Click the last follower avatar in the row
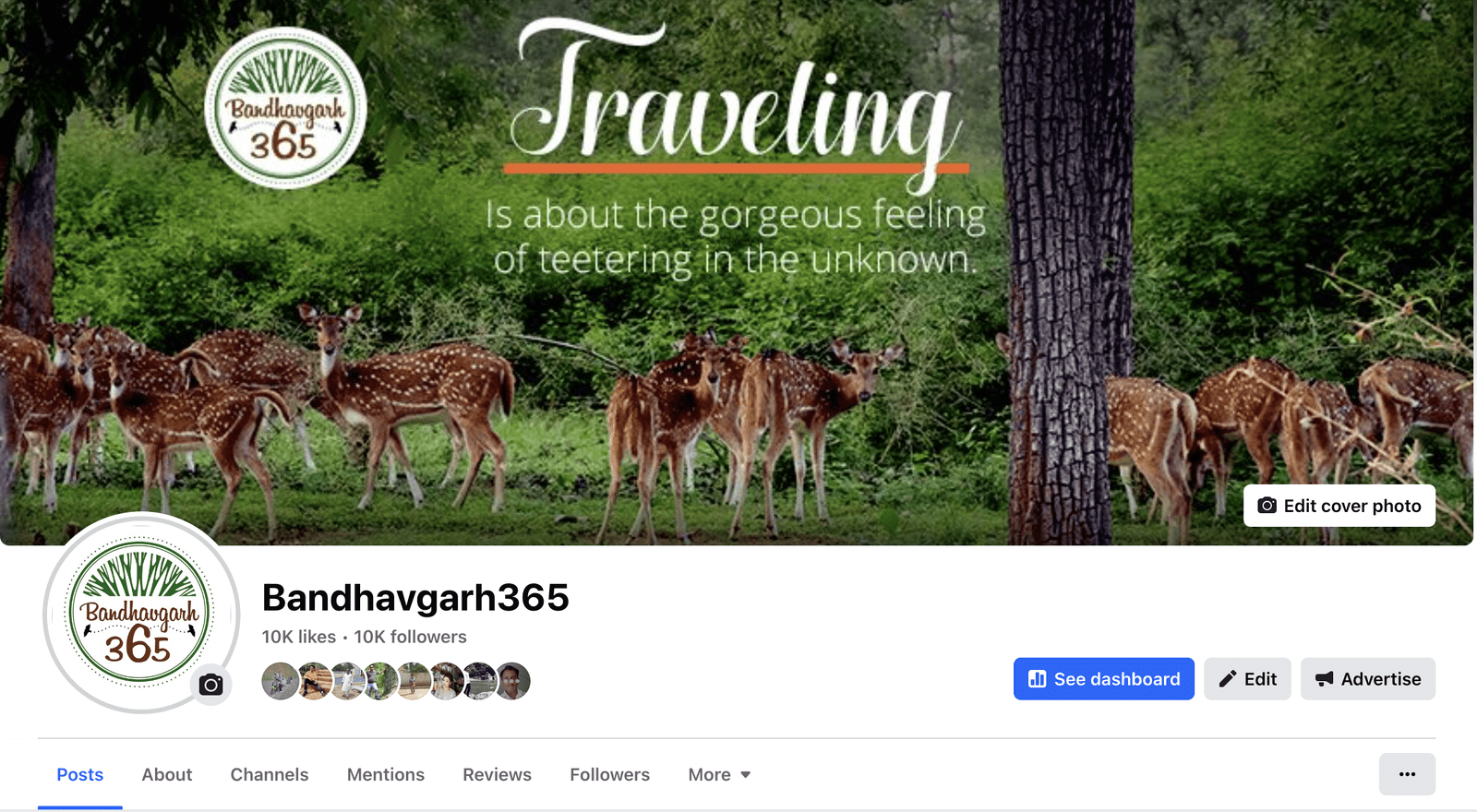Viewport: 1477px width, 812px height. [512, 681]
